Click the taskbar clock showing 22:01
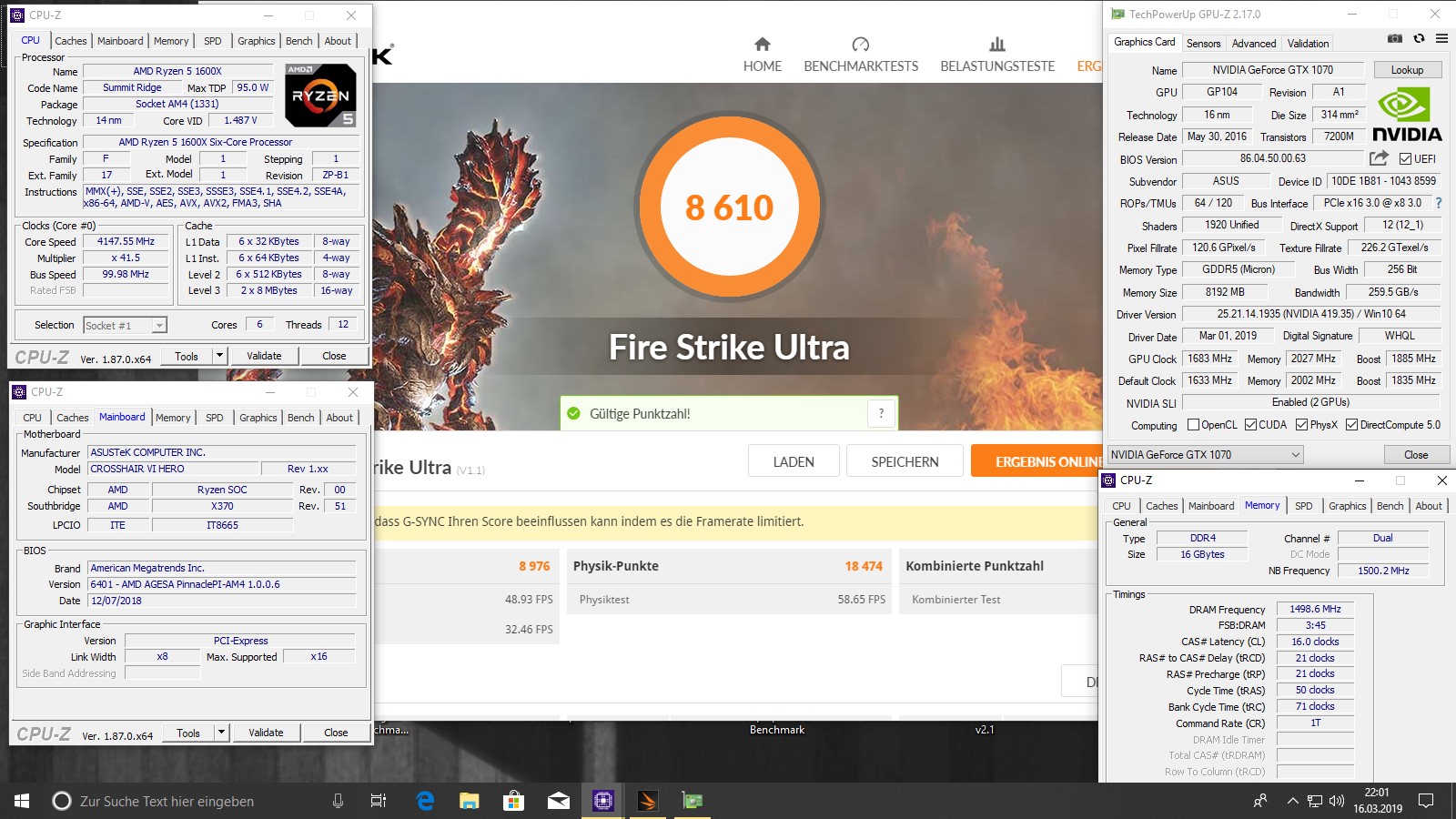This screenshot has width=1456, height=819. pos(1377,800)
